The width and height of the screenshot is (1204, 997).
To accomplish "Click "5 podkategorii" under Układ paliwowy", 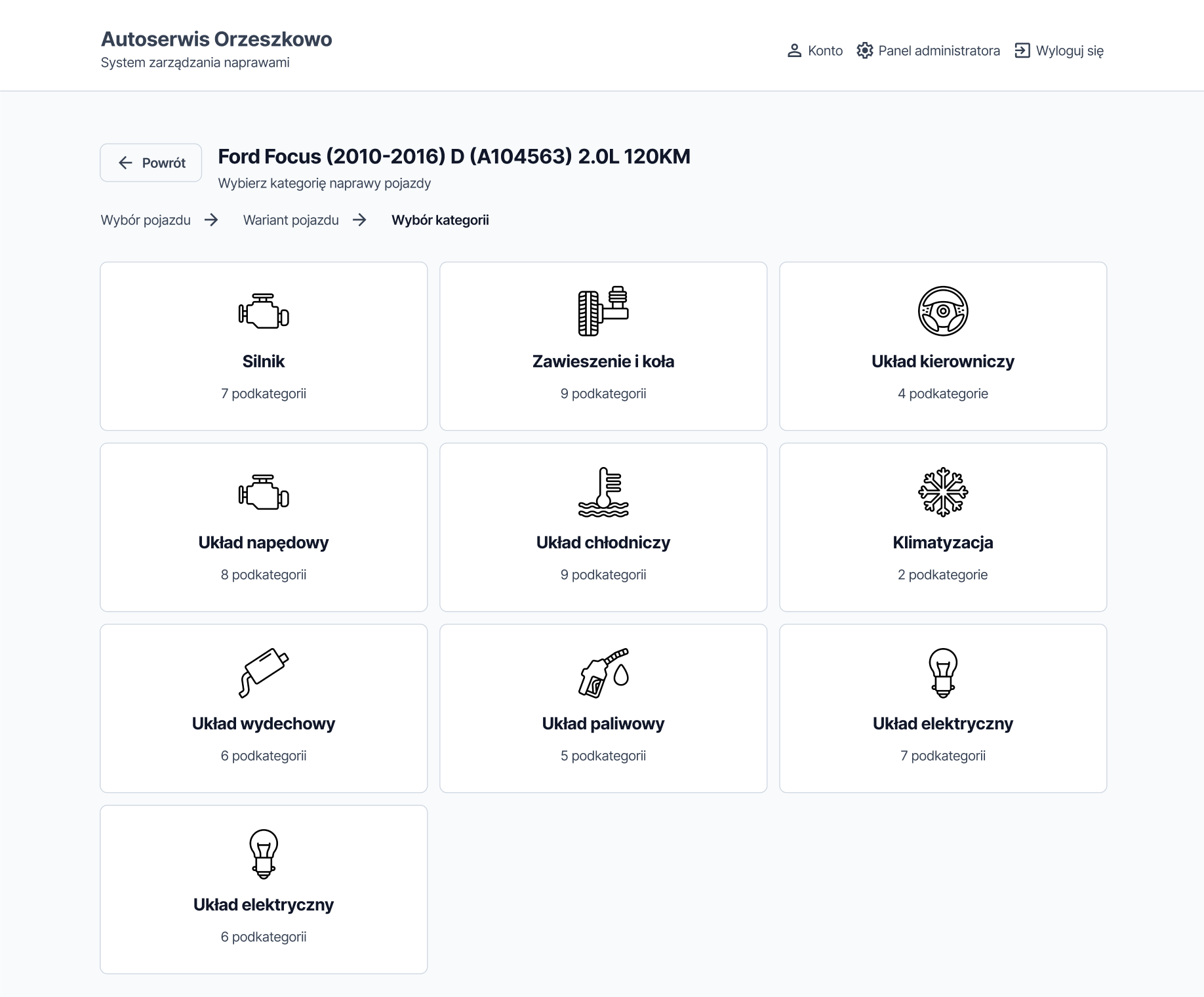I will (x=603, y=756).
